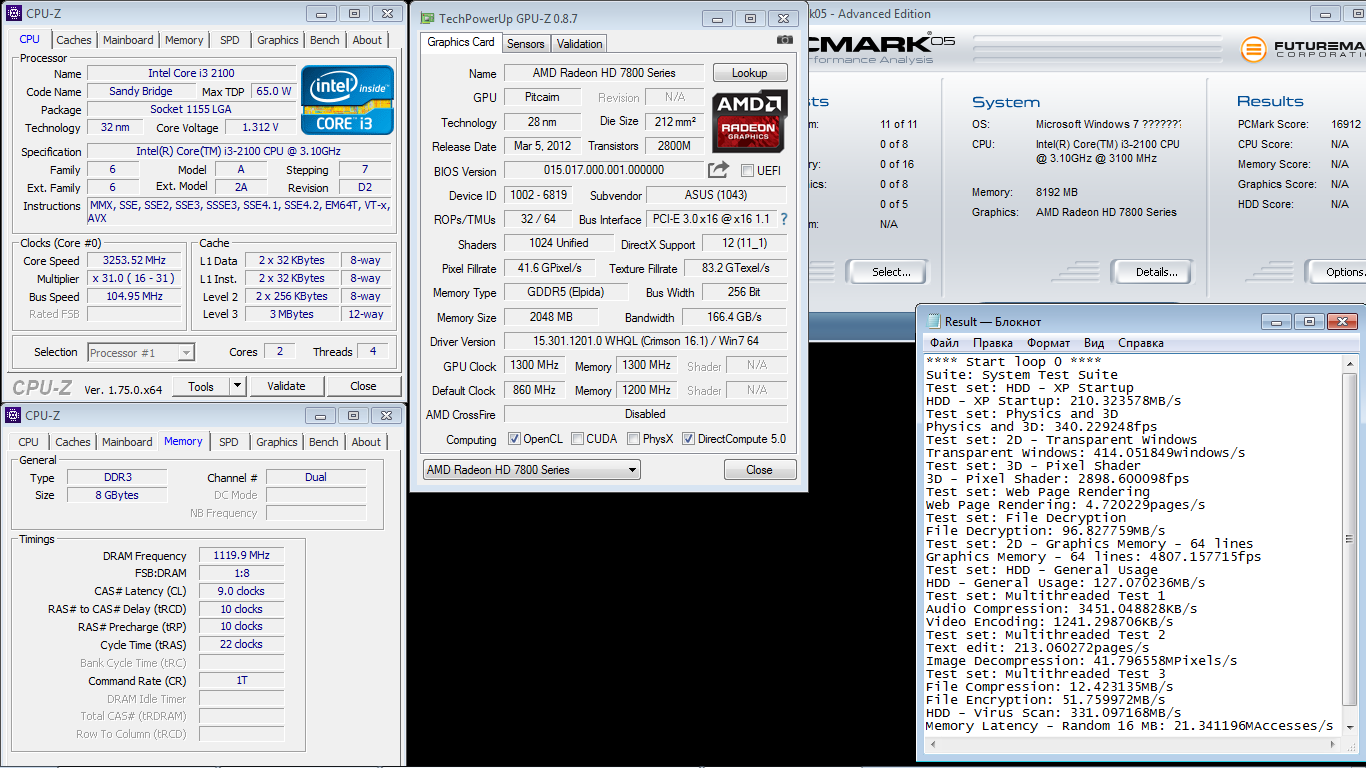Open the AMD Radeon HD 7800 Series dropdown
The width and height of the screenshot is (1366, 768).
tap(531, 470)
